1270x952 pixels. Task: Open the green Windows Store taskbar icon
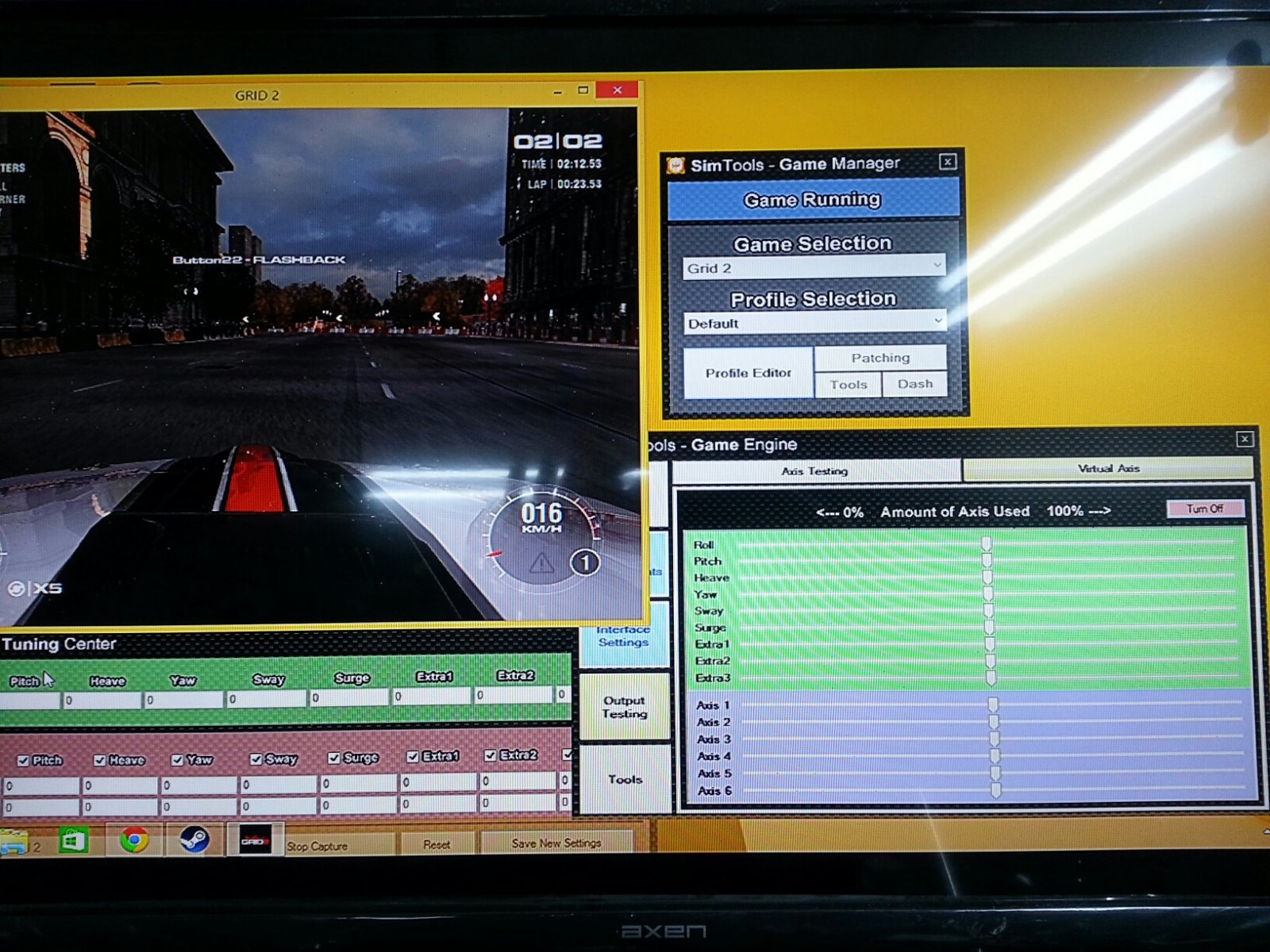point(74,840)
